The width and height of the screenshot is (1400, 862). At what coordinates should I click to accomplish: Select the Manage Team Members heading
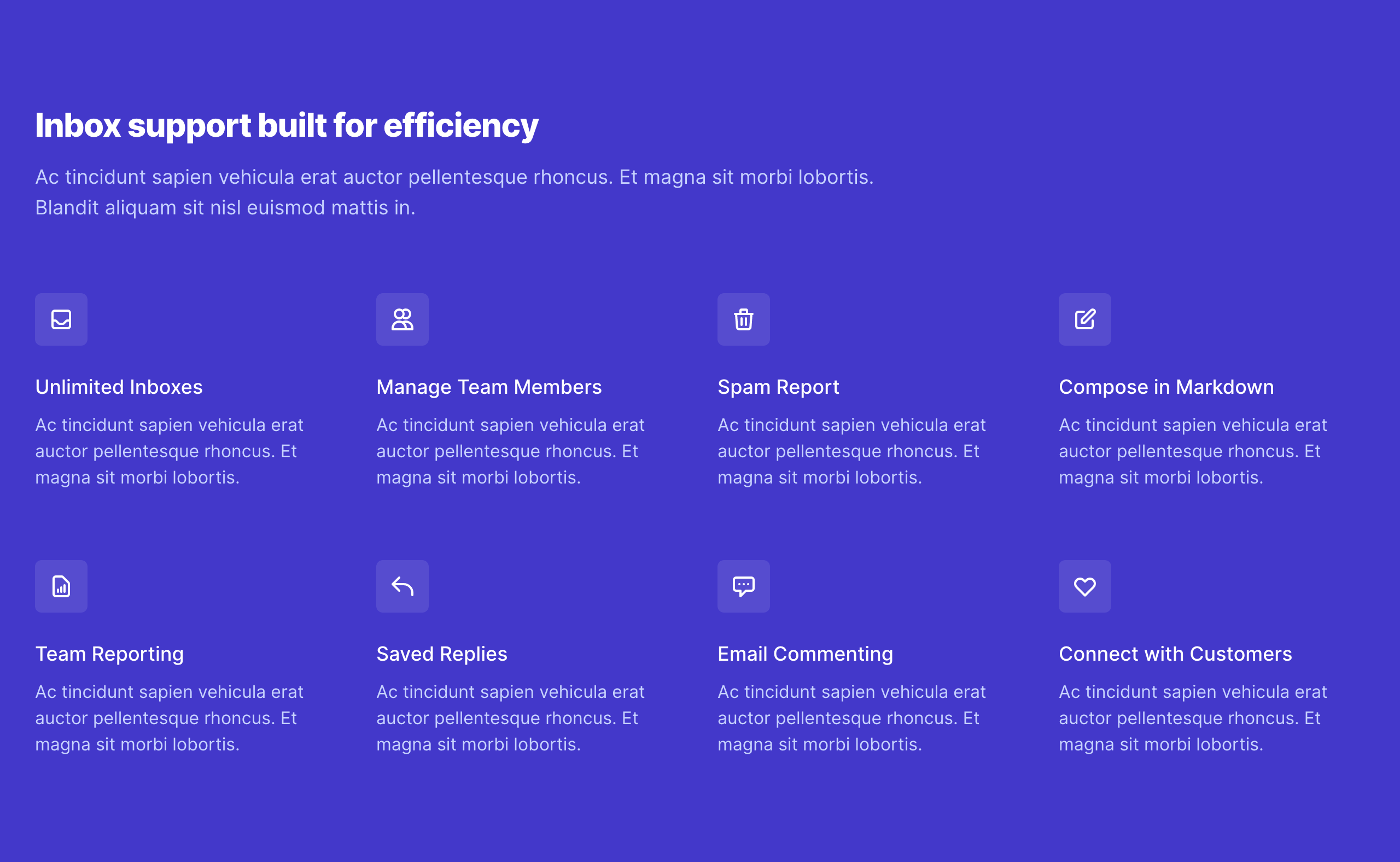[488, 387]
